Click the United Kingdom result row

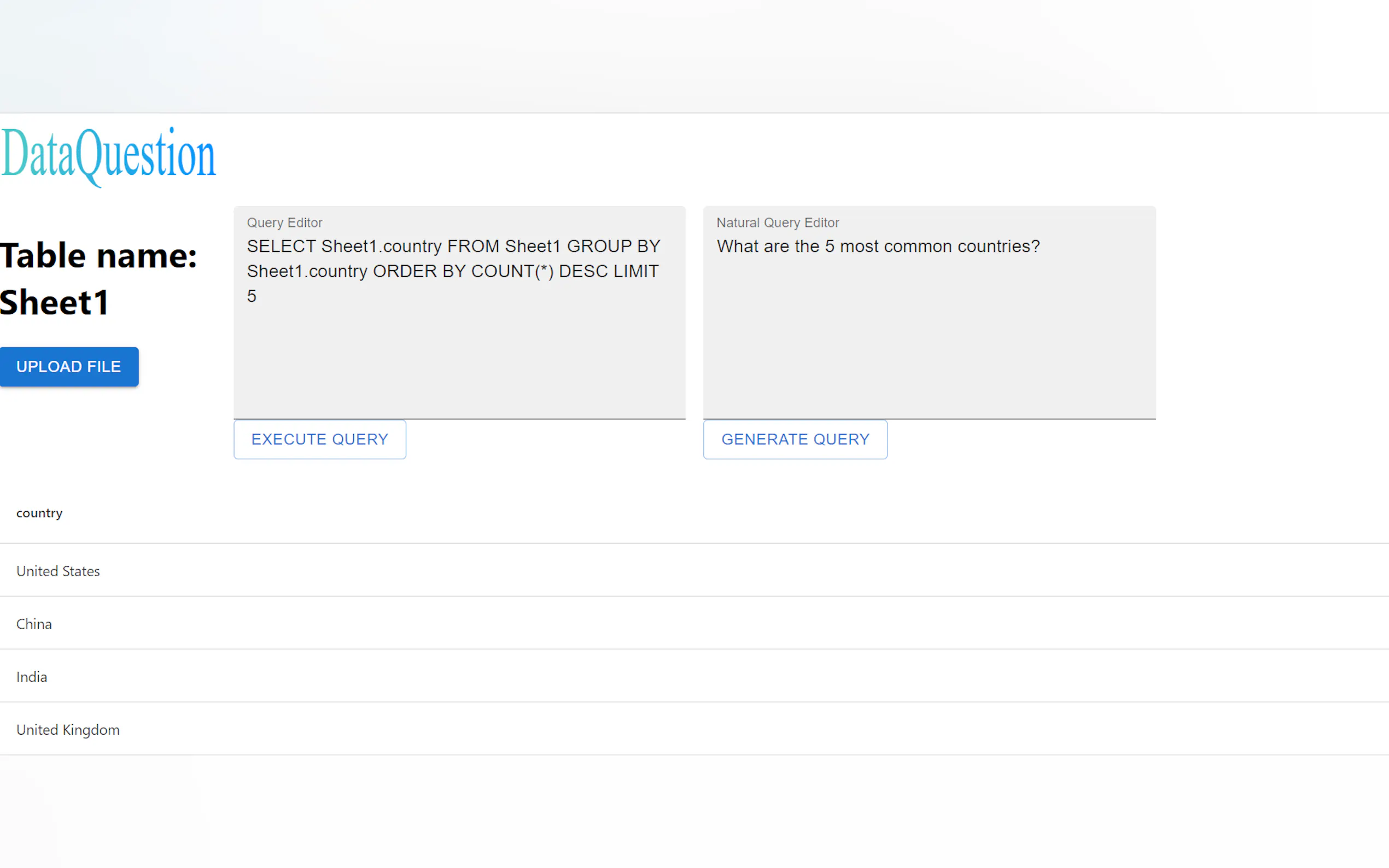pos(68,730)
